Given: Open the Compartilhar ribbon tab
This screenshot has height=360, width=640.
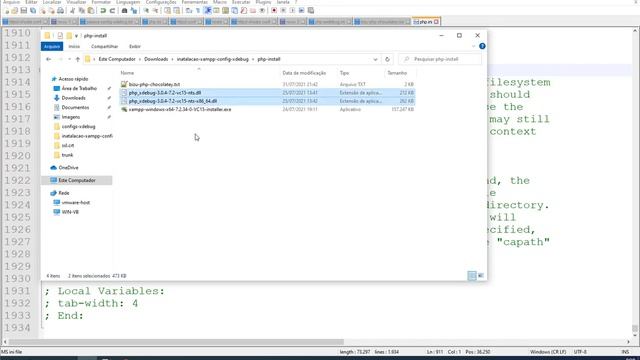Looking at the screenshot, I should [x=104, y=47].
